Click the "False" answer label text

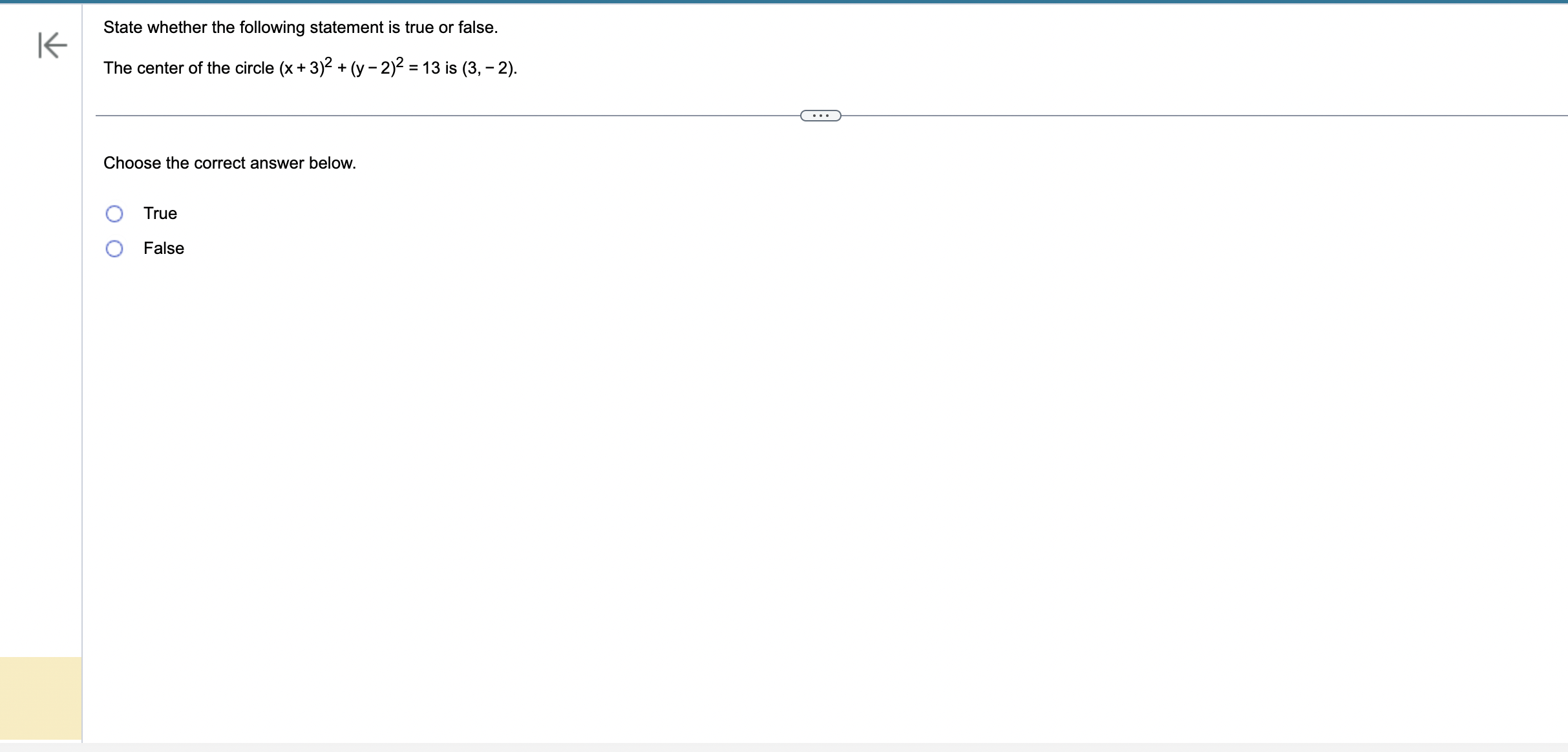coord(164,248)
